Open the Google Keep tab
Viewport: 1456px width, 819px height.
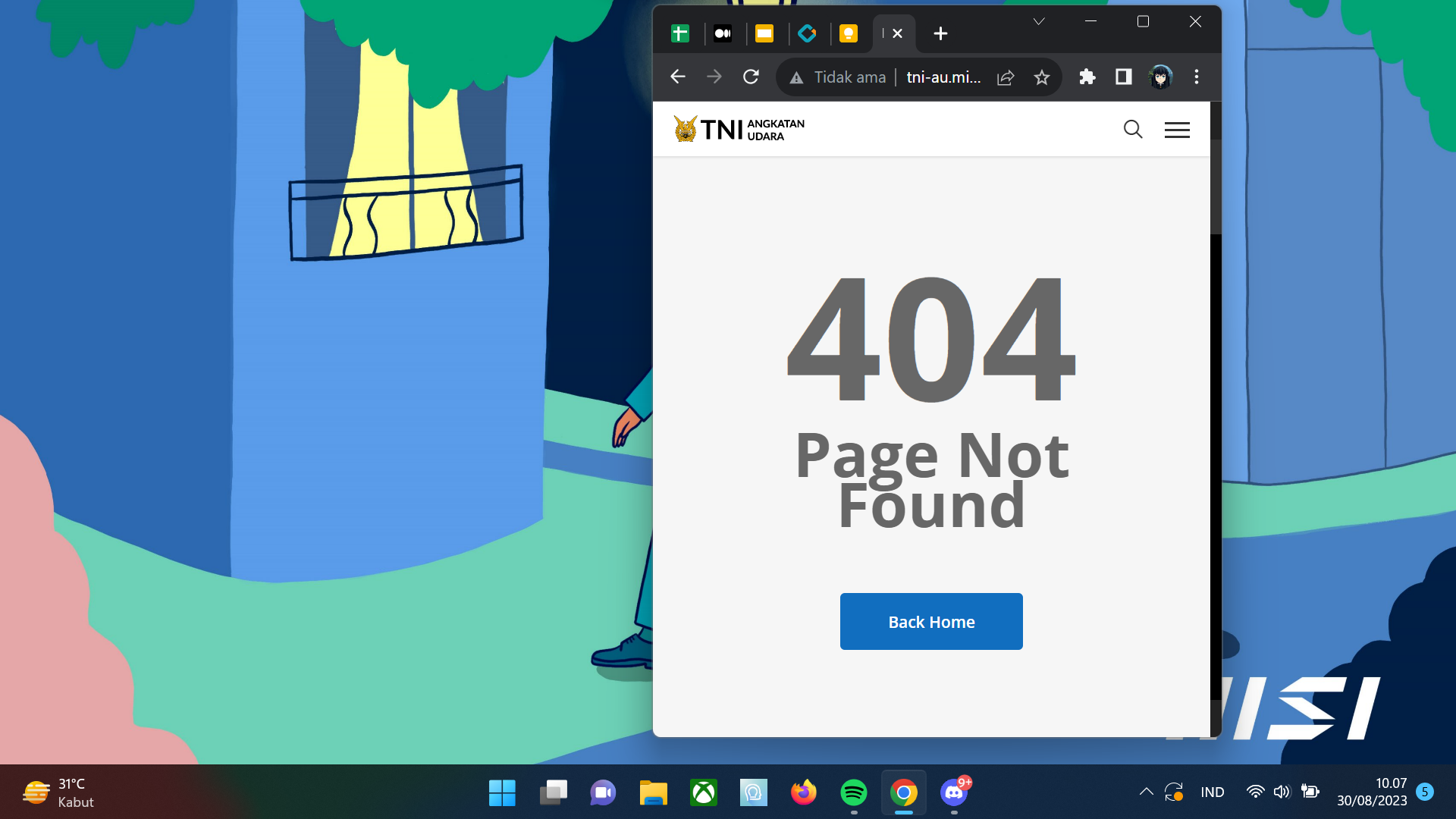pyautogui.click(x=849, y=33)
